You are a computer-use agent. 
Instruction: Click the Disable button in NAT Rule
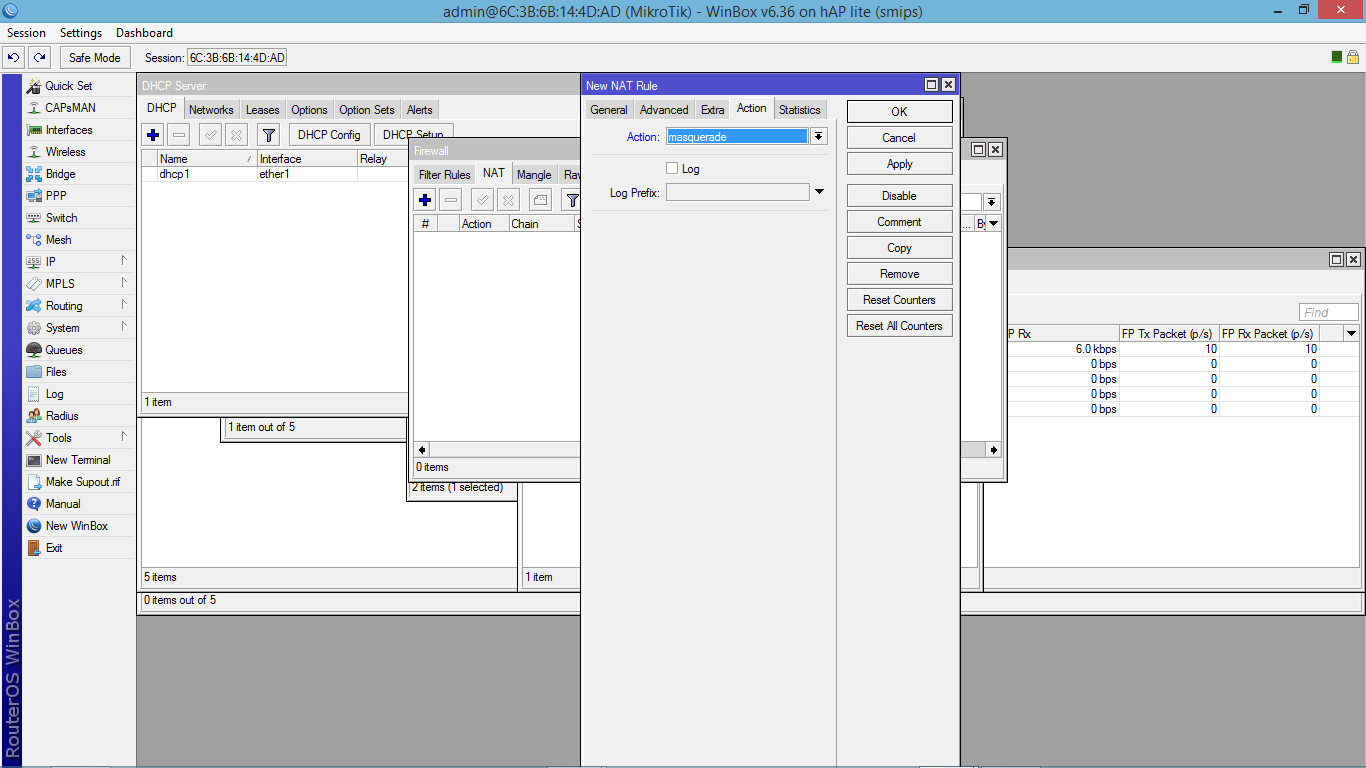(x=900, y=196)
